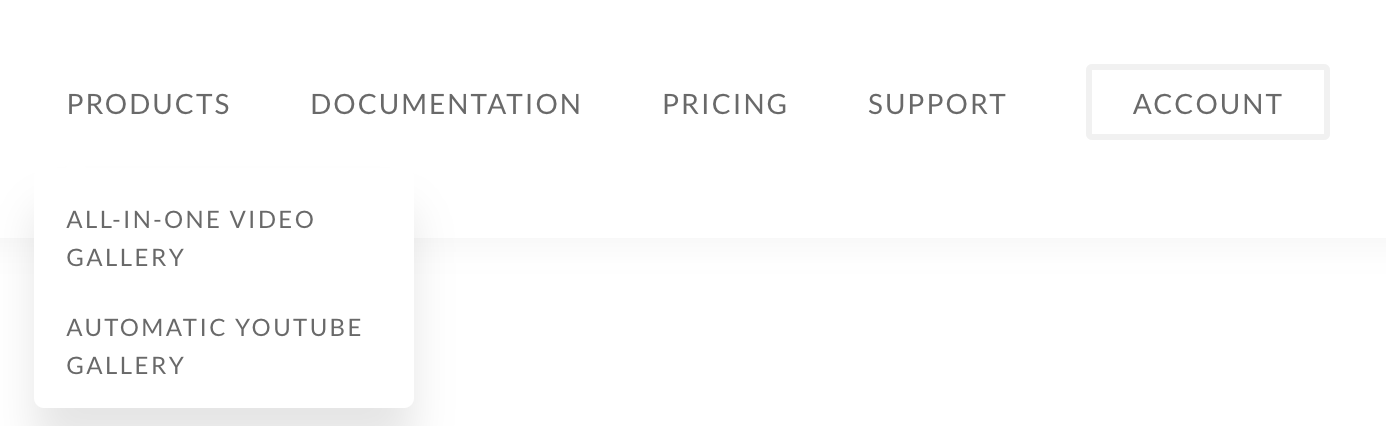Image resolution: width=1386 pixels, height=426 pixels.
Task: Visit the Documentation section
Action: (446, 104)
